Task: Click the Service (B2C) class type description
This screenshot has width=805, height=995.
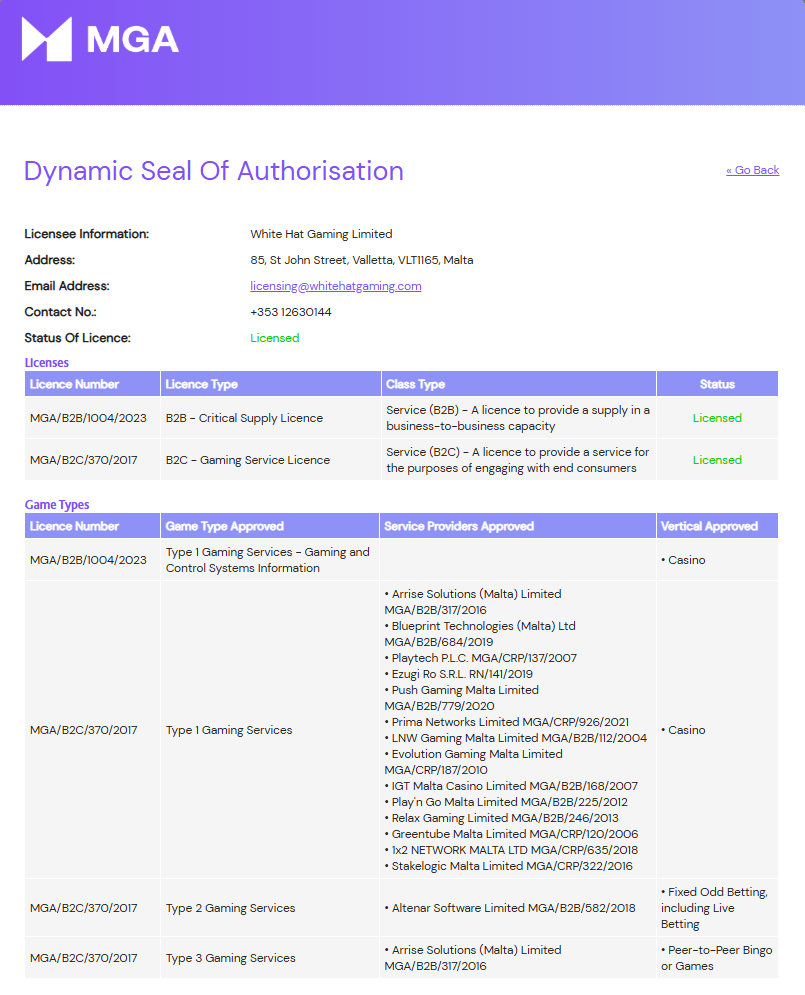Action: 518,460
